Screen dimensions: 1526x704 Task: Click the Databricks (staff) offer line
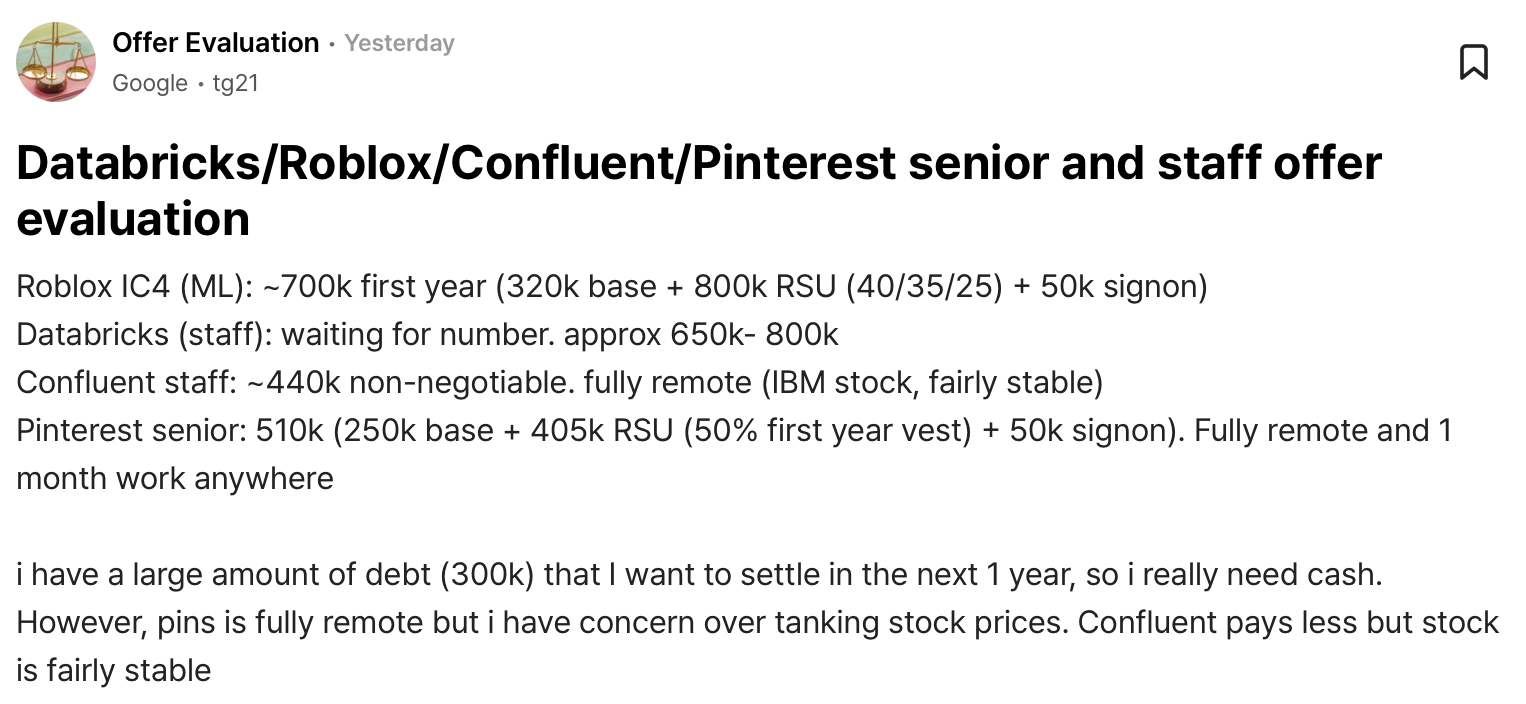pyautogui.click(x=428, y=334)
